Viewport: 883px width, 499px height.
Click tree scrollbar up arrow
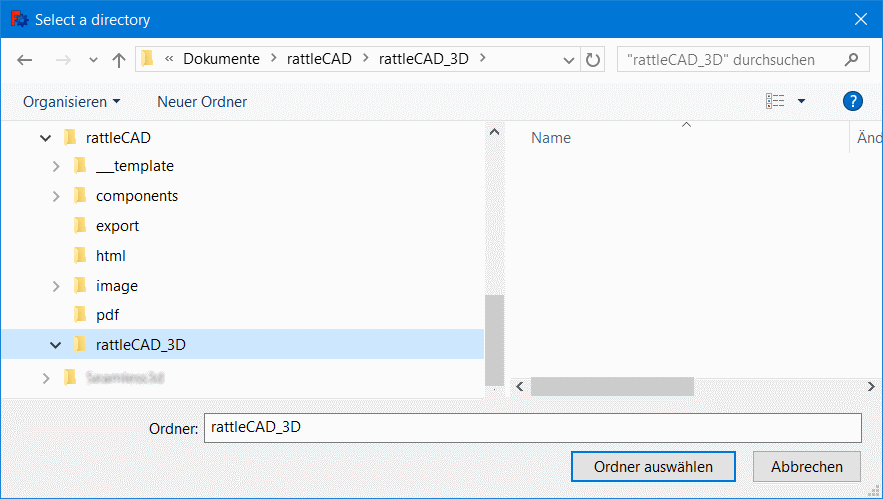(494, 132)
